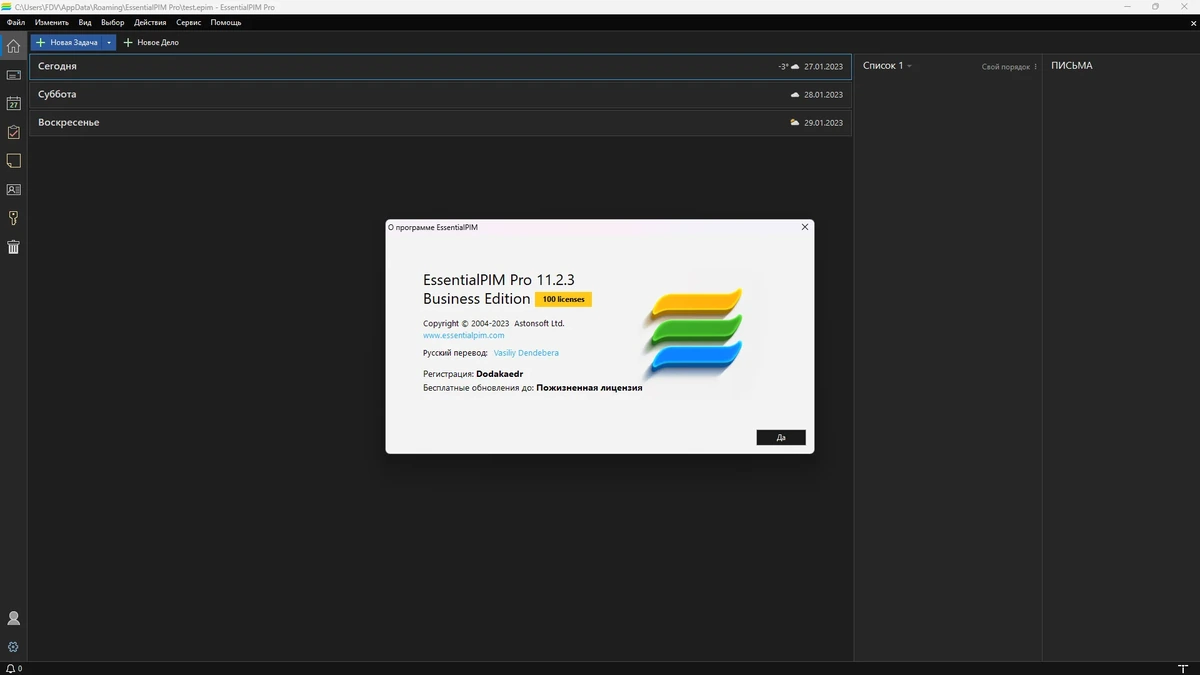Close the inner panel with the X below title bar
This screenshot has height=675, width=1200.
[1193, 22]
